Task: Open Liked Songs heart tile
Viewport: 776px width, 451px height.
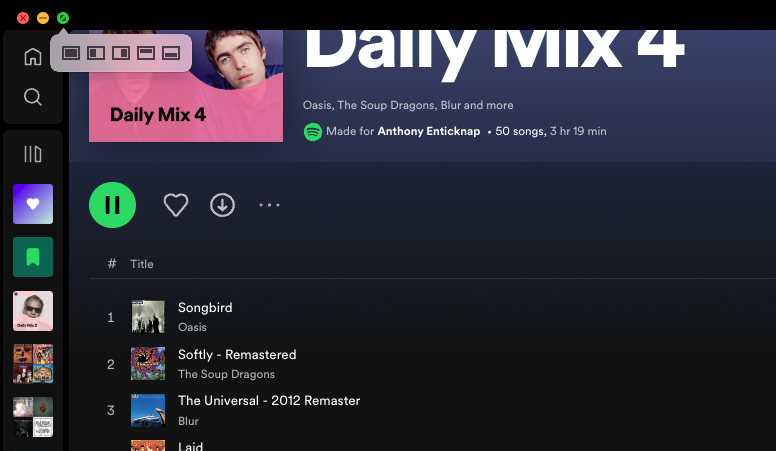Action: point(33,204)
